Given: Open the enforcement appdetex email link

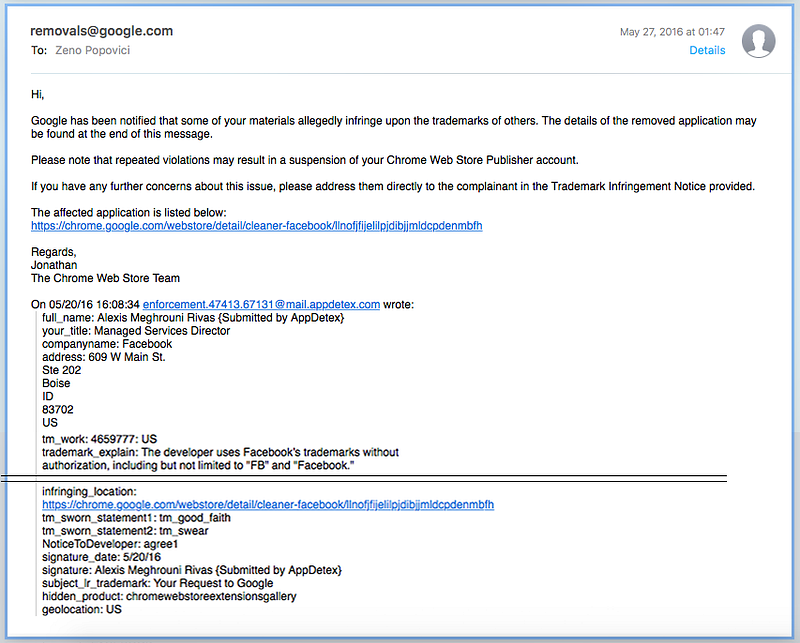Looking at the screenshot, I should click(261, 304).
